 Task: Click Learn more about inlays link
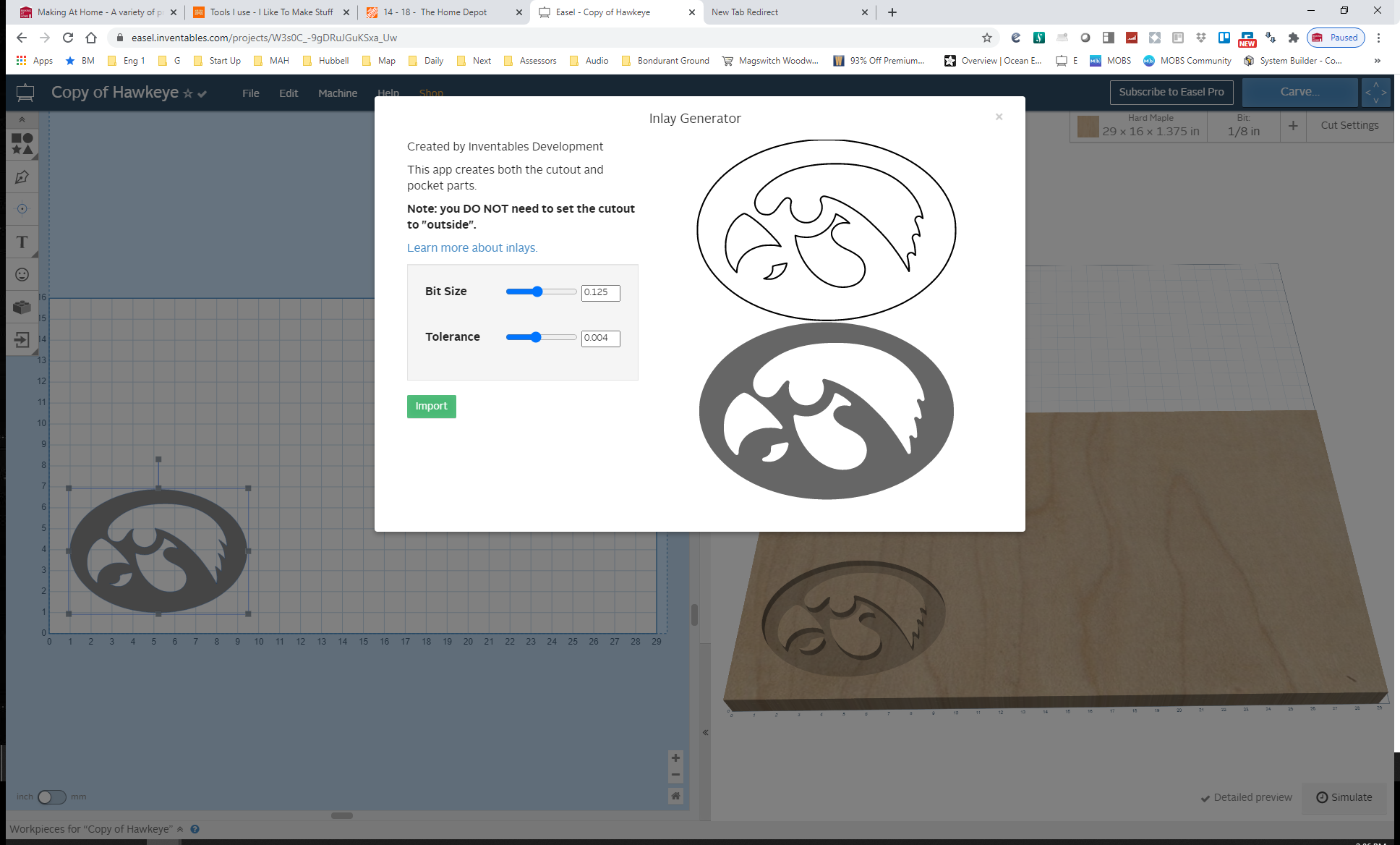(x=471, y=247)
